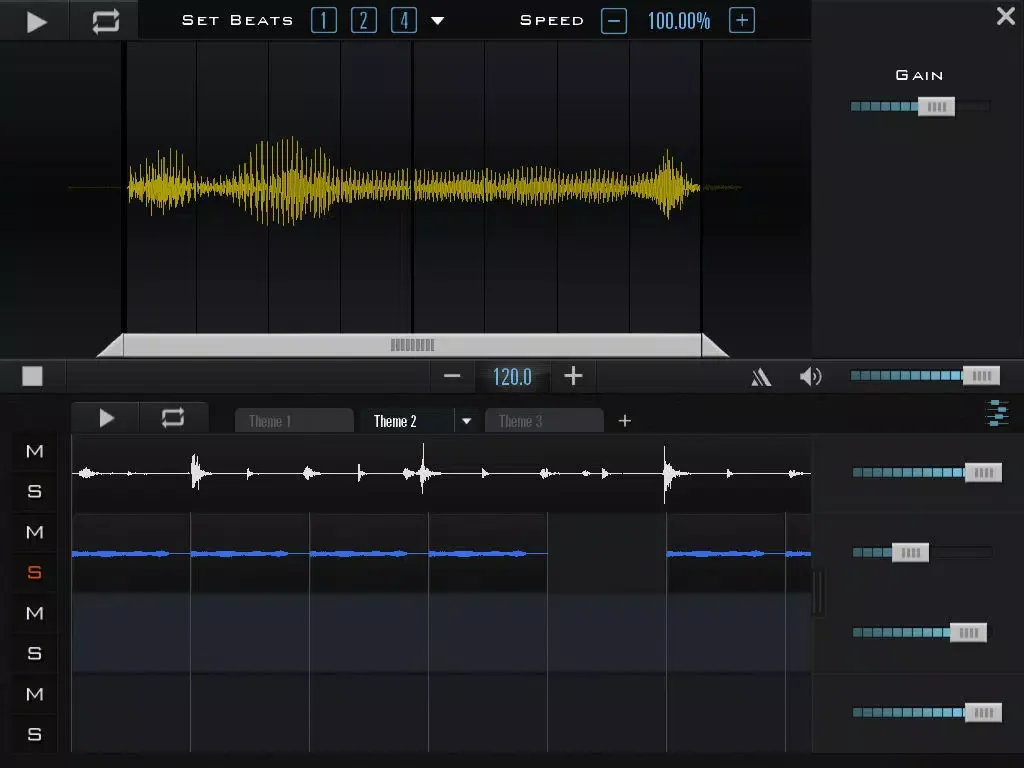This screenshot has height=768, width=1024.
Task: Solo the third track
Action: (35, 654)
